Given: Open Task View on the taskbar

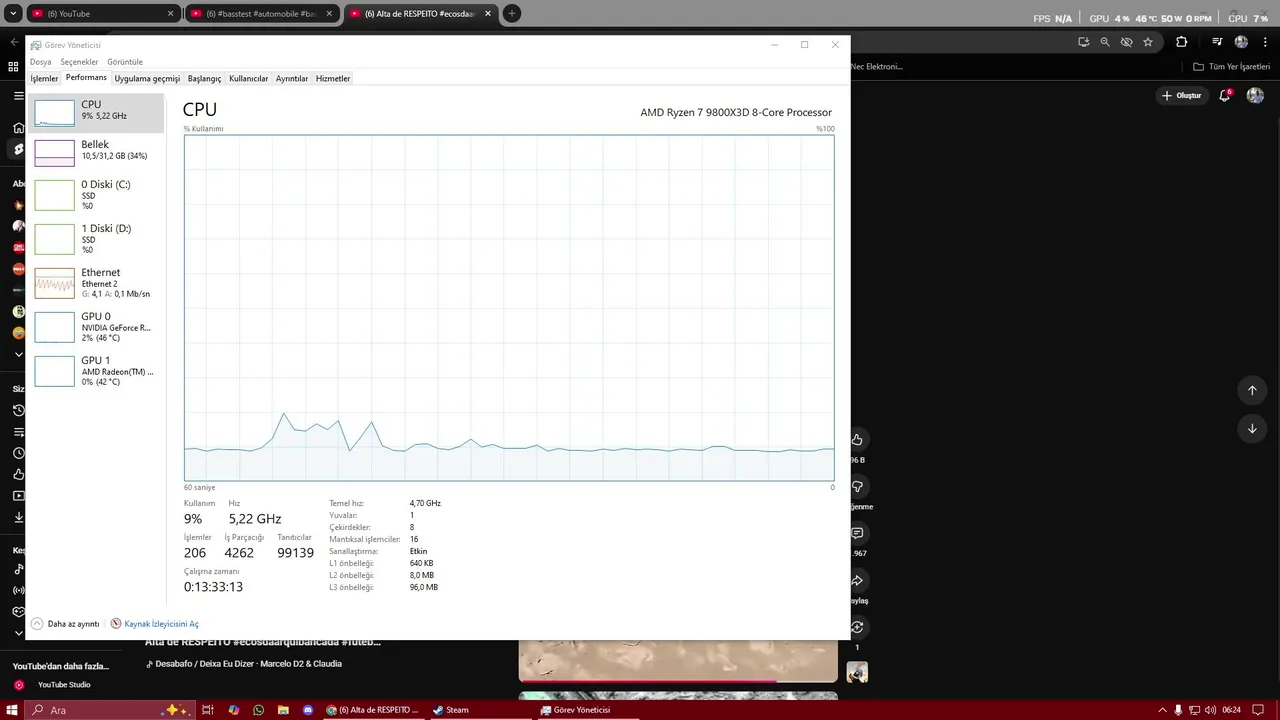Looking at the screenshot, I should tap(208, 710).
